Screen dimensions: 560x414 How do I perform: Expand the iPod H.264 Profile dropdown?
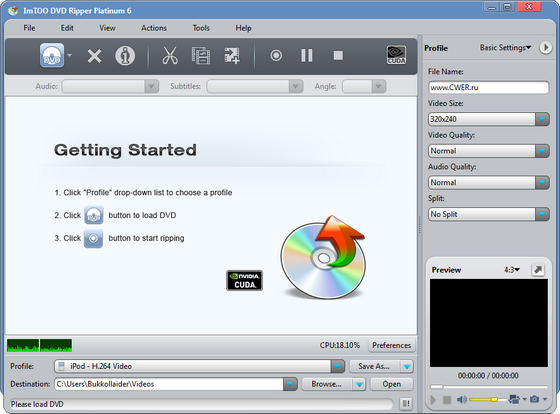[x=338, y=366]
